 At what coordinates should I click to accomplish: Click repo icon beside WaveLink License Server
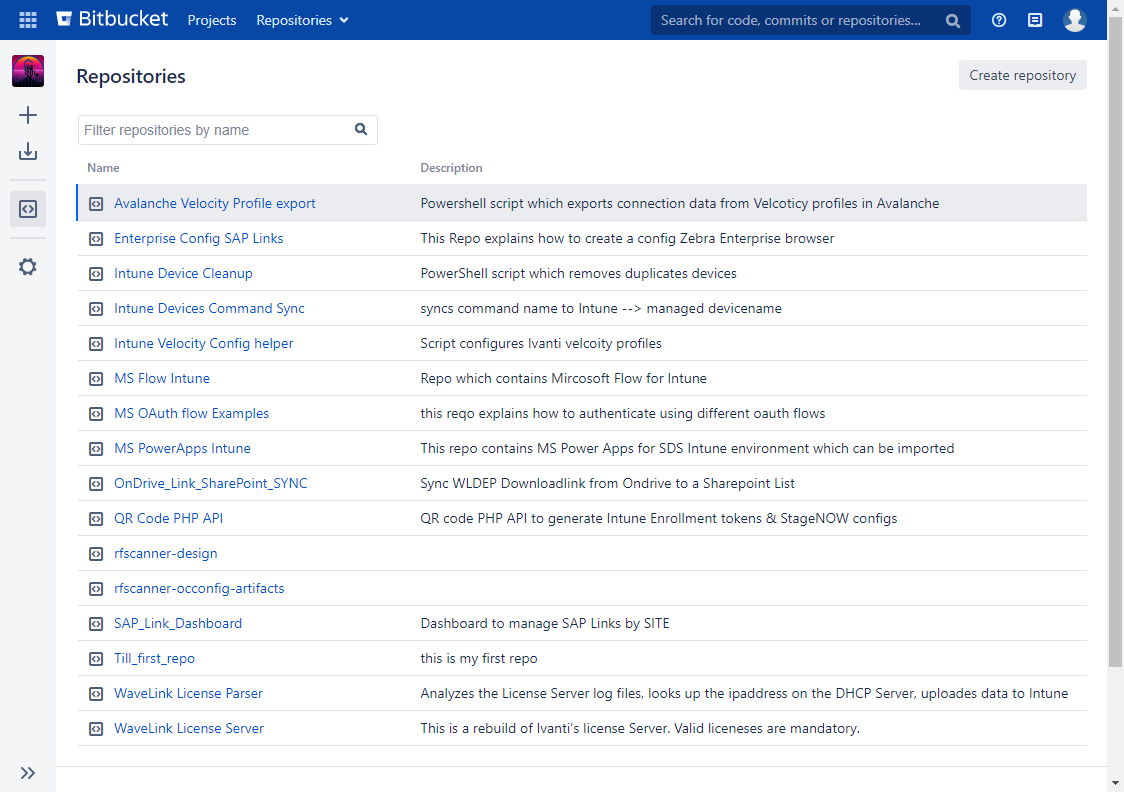96,729
